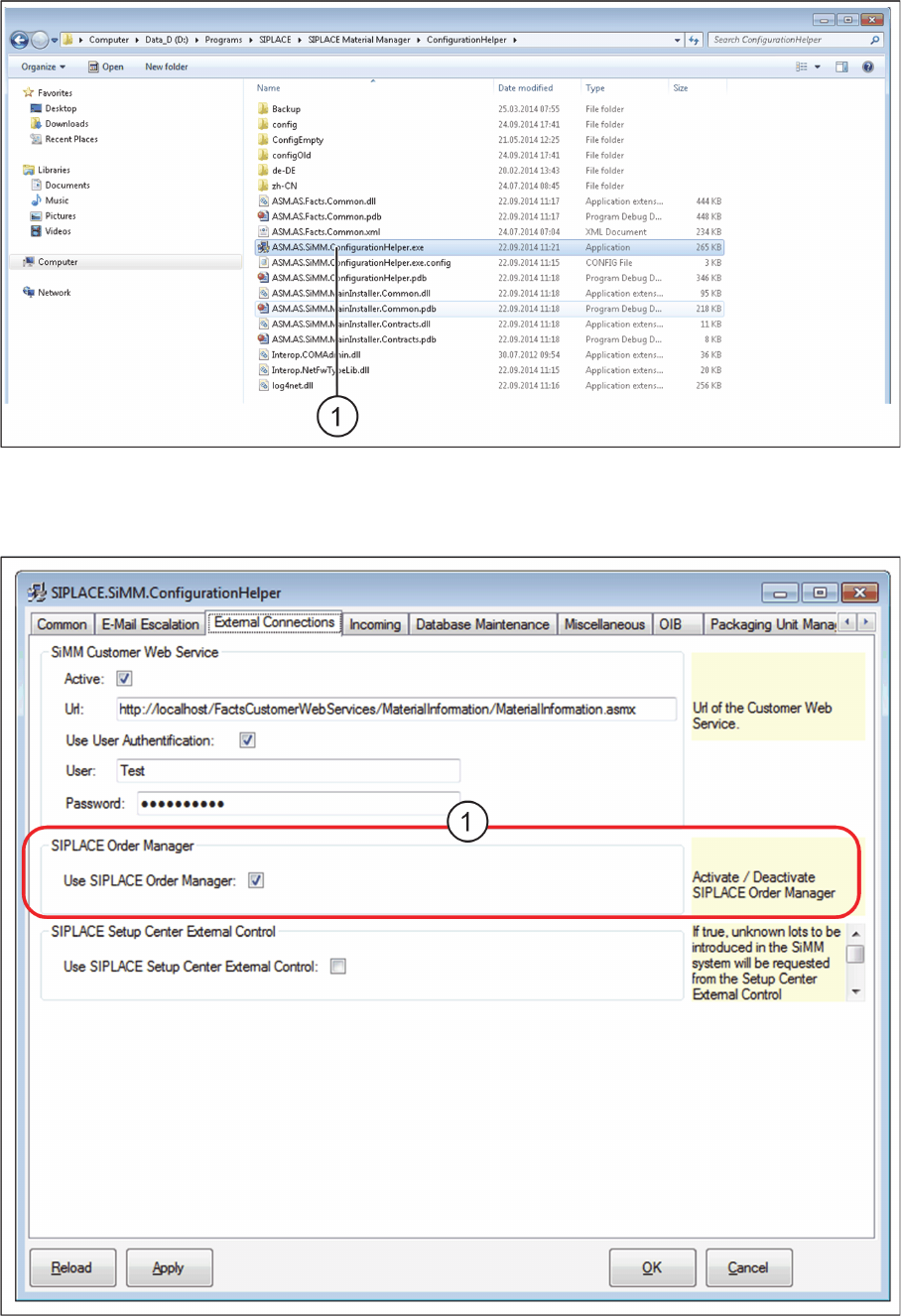Show the preview pane icon
Image resolution: width=901 pixels, height=1316 pixels.
click(x=841, y=66)
